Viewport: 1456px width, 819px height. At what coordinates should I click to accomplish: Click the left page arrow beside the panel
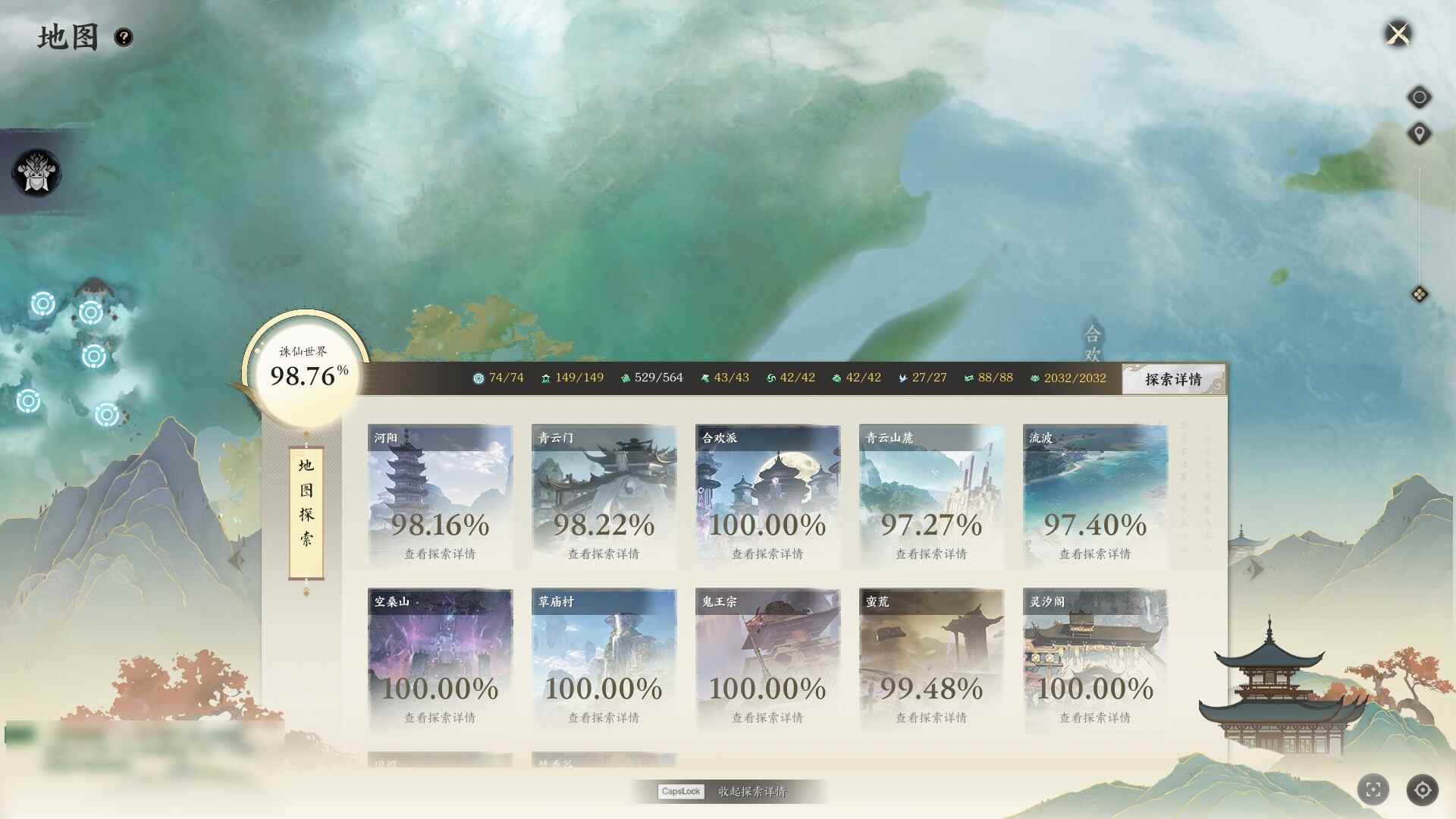(x=237, y=561)
